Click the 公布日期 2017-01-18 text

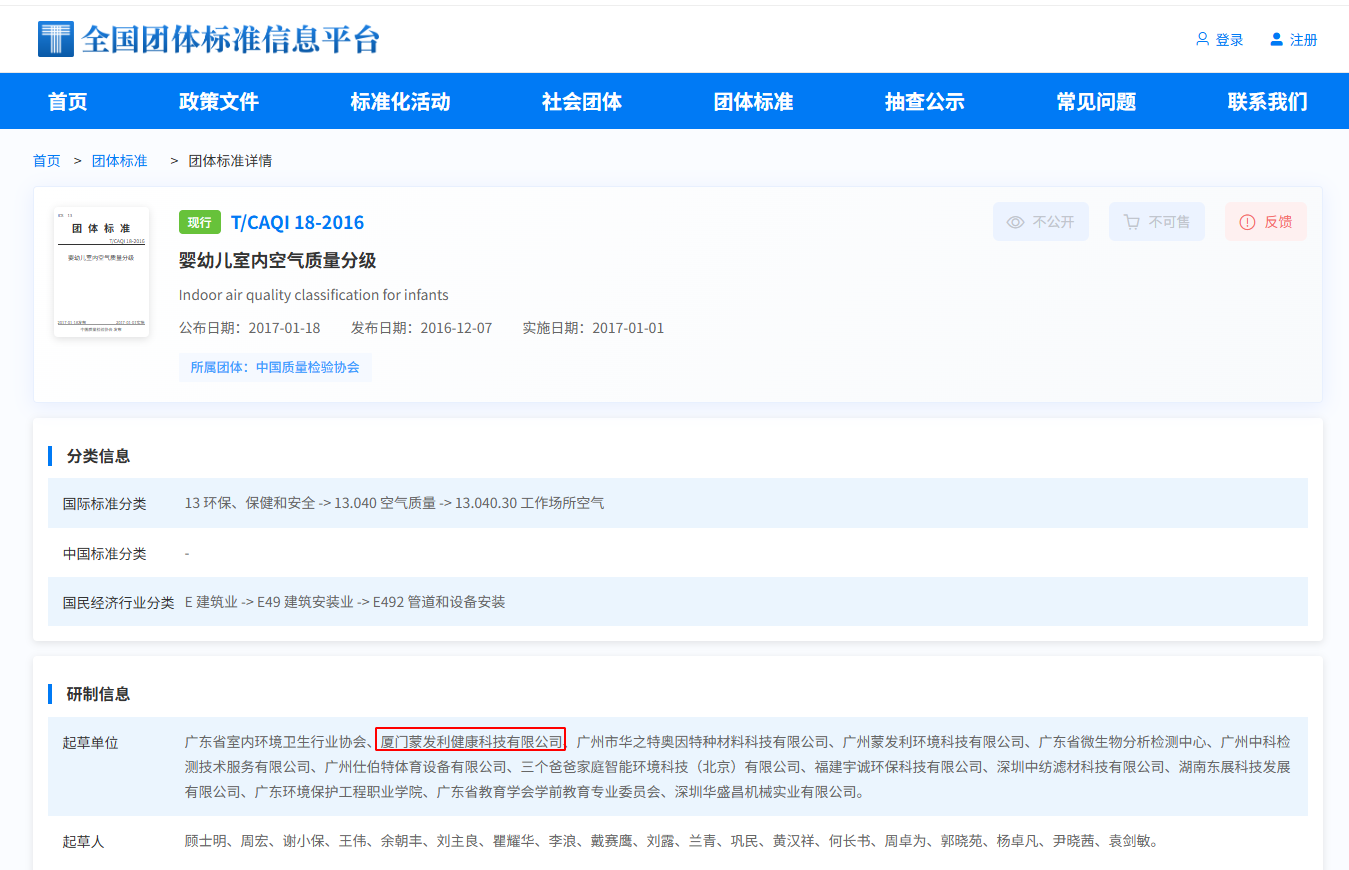pos(250,328)
